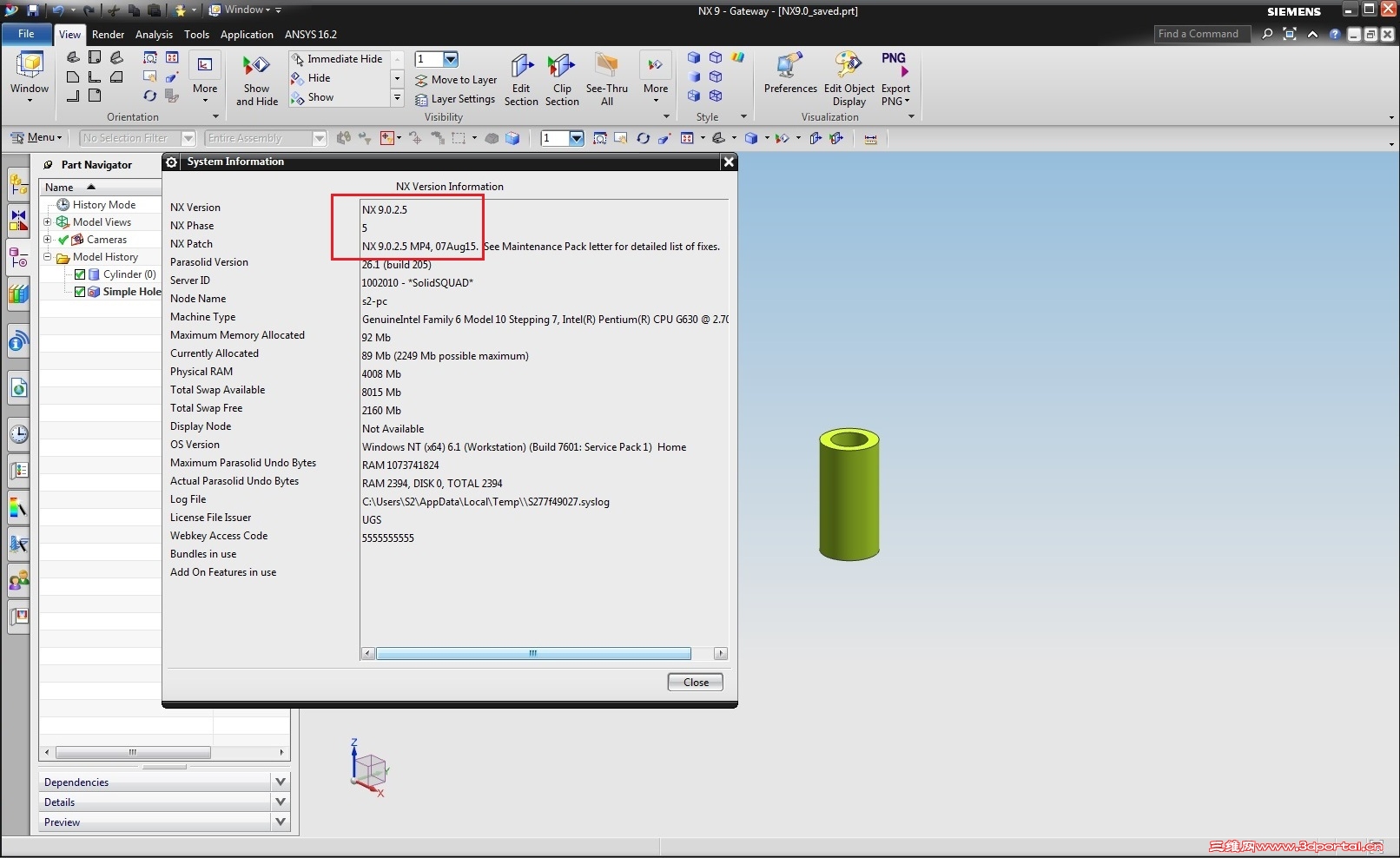Screen dimensions: 1400x858
Task: Click the Show and Hide icon
Action: pos(256,80)
